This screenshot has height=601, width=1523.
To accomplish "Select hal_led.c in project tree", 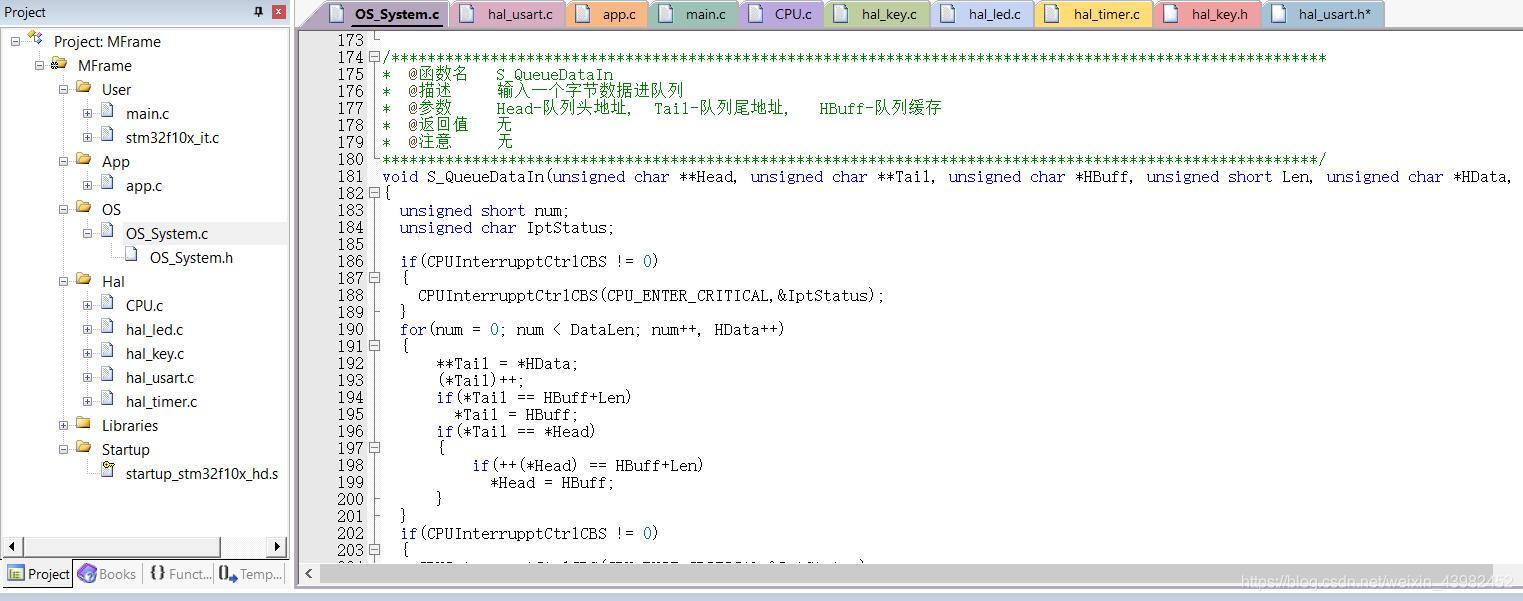I will pyautogui.click(x=154, y=330).
